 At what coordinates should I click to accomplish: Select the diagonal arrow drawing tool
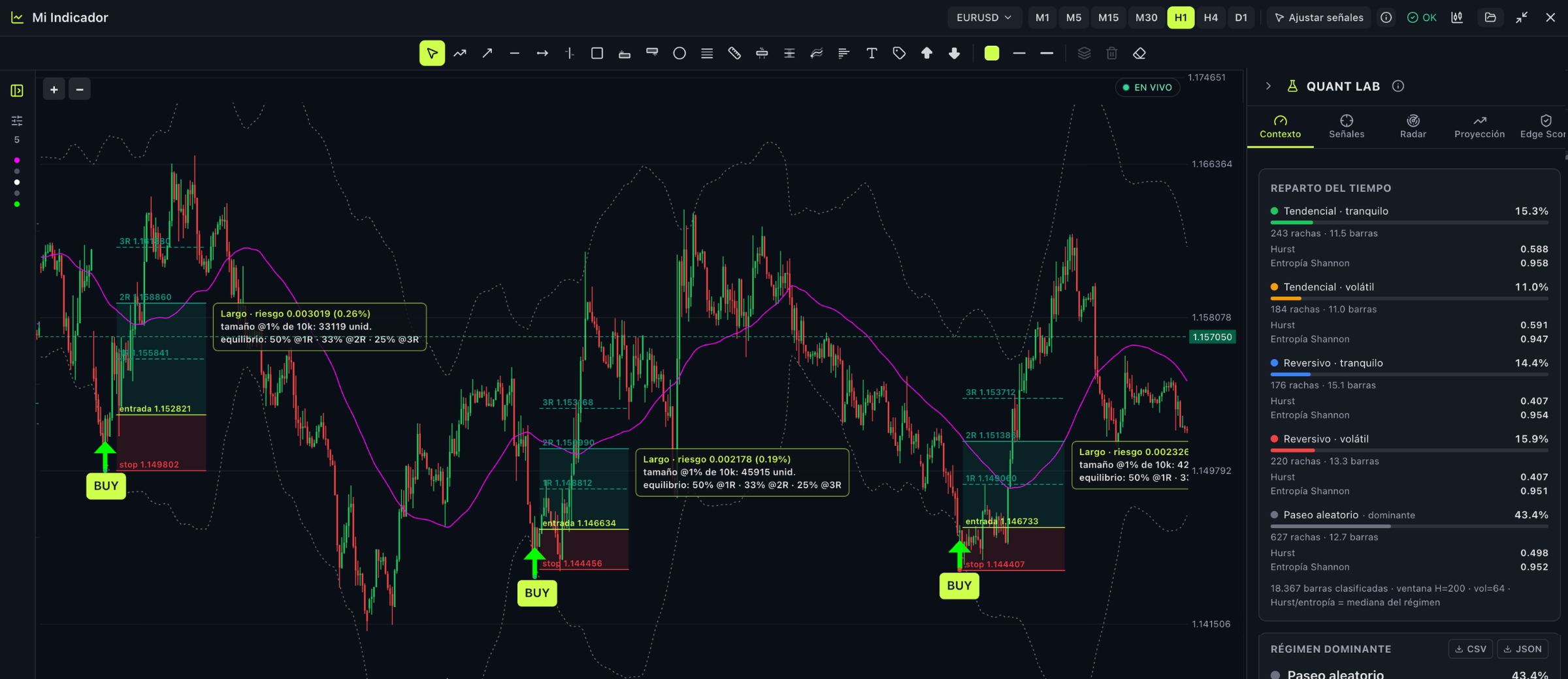pos(487,54)
